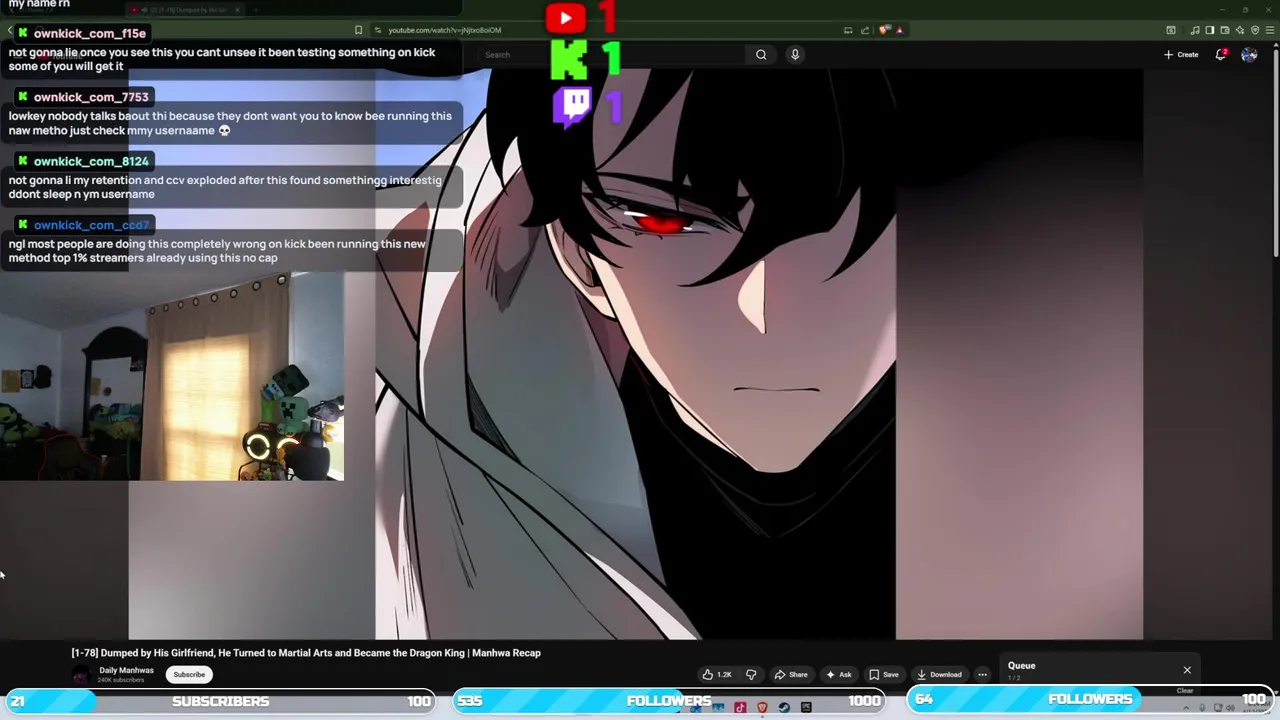Screen dimensions: 1280x720
Task: Click the Share button under the video
Action: pos(791,675)
